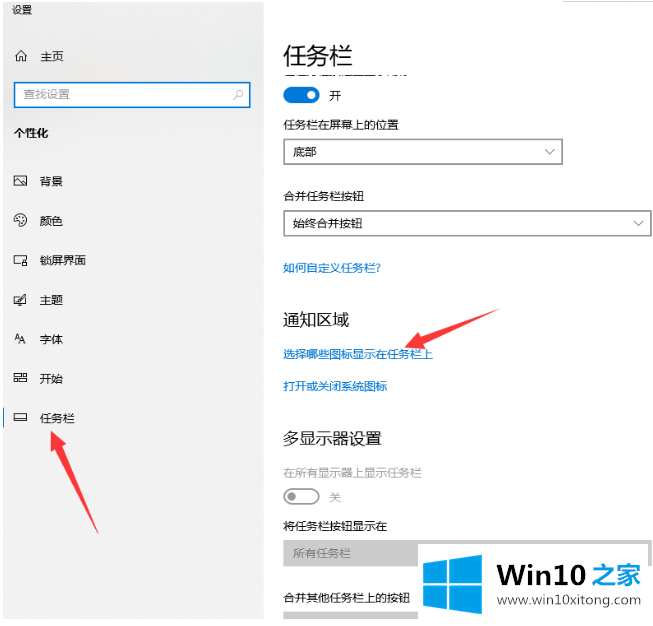Select the Background picture icon
The height and width of the screenshot is (626, 653).
20,181
